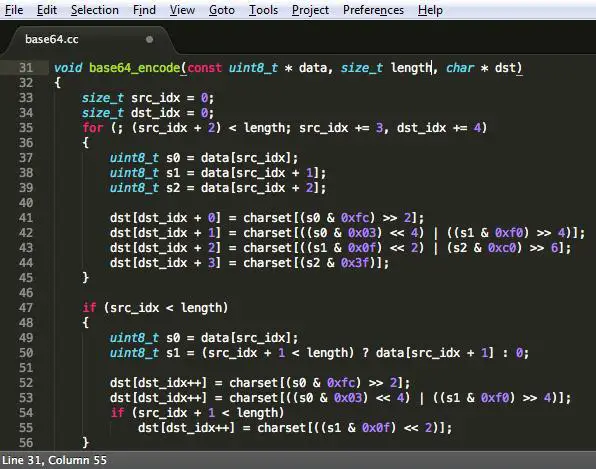This screenshot has height=469, width=596.
Task: Open the Selection menu
Action: [95, 10]
